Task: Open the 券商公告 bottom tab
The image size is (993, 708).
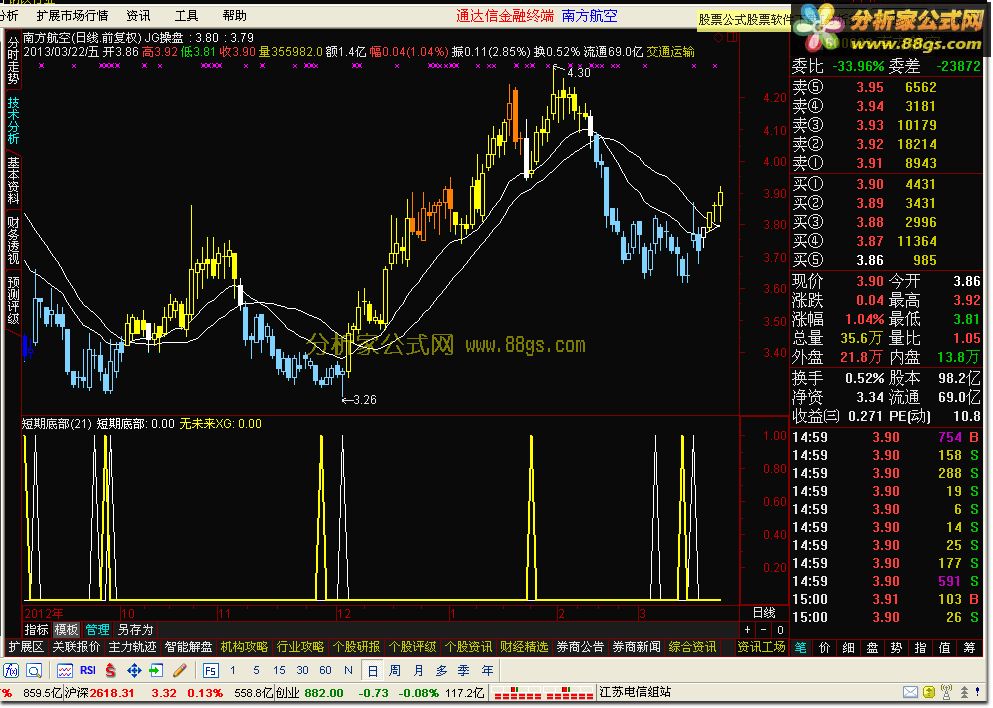Action: pyautogui.click(x=580, y=647)
